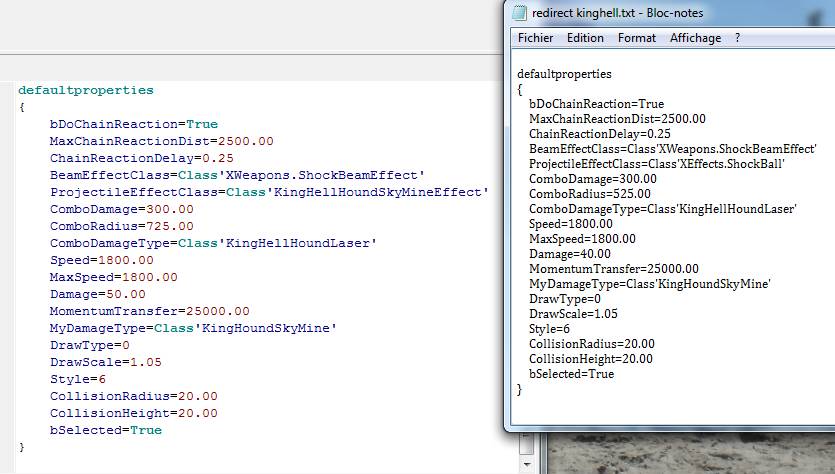
Task: Open the ? help menu
Action: pyautogui.click(x=738, y=38)
